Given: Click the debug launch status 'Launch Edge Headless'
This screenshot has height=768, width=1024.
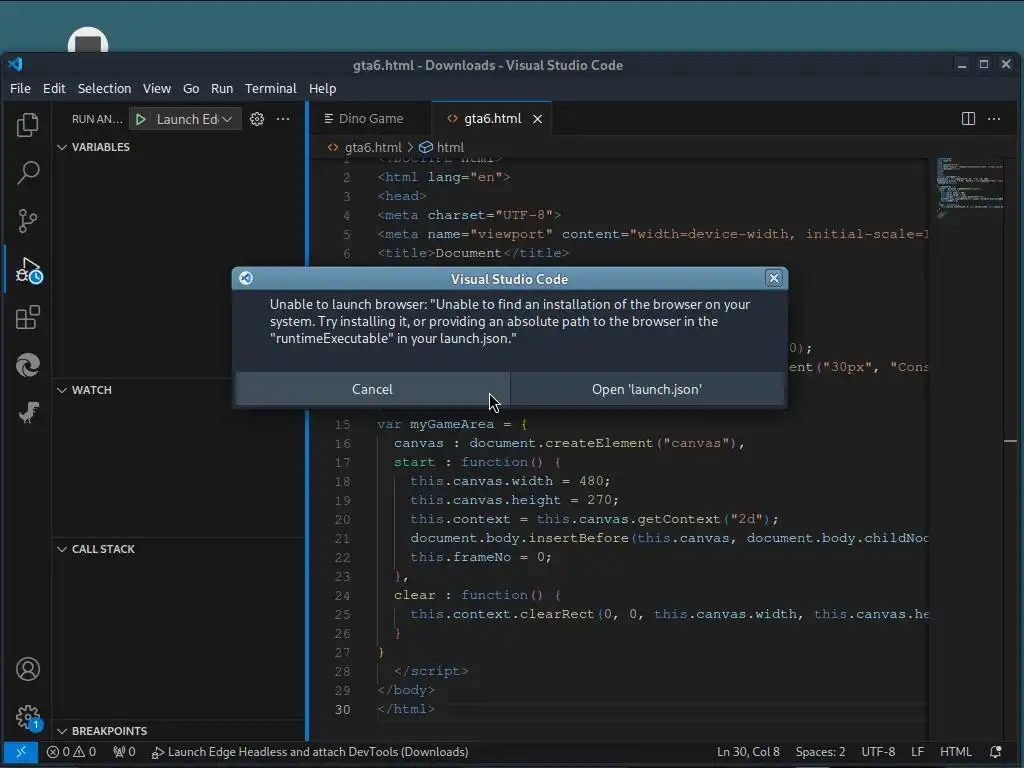Looking at the screenshot, I should tap(310, 752).
